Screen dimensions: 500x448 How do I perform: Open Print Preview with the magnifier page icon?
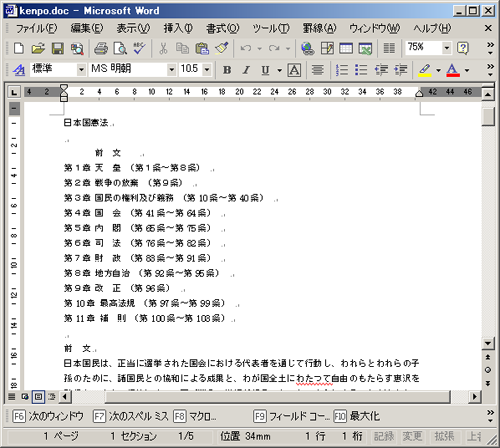pos(120,48)
